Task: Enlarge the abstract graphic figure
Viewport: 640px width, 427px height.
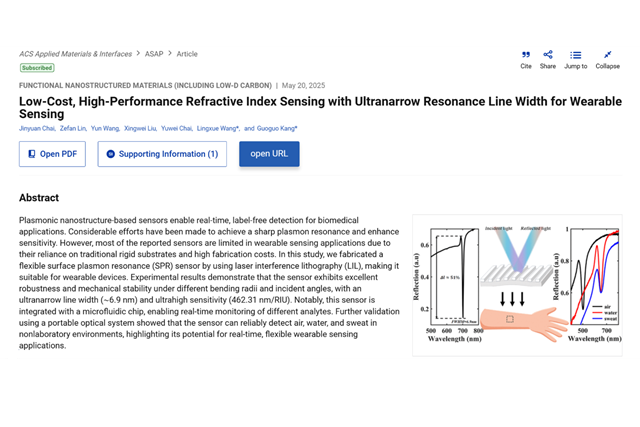Action: [x=516, y=285]
